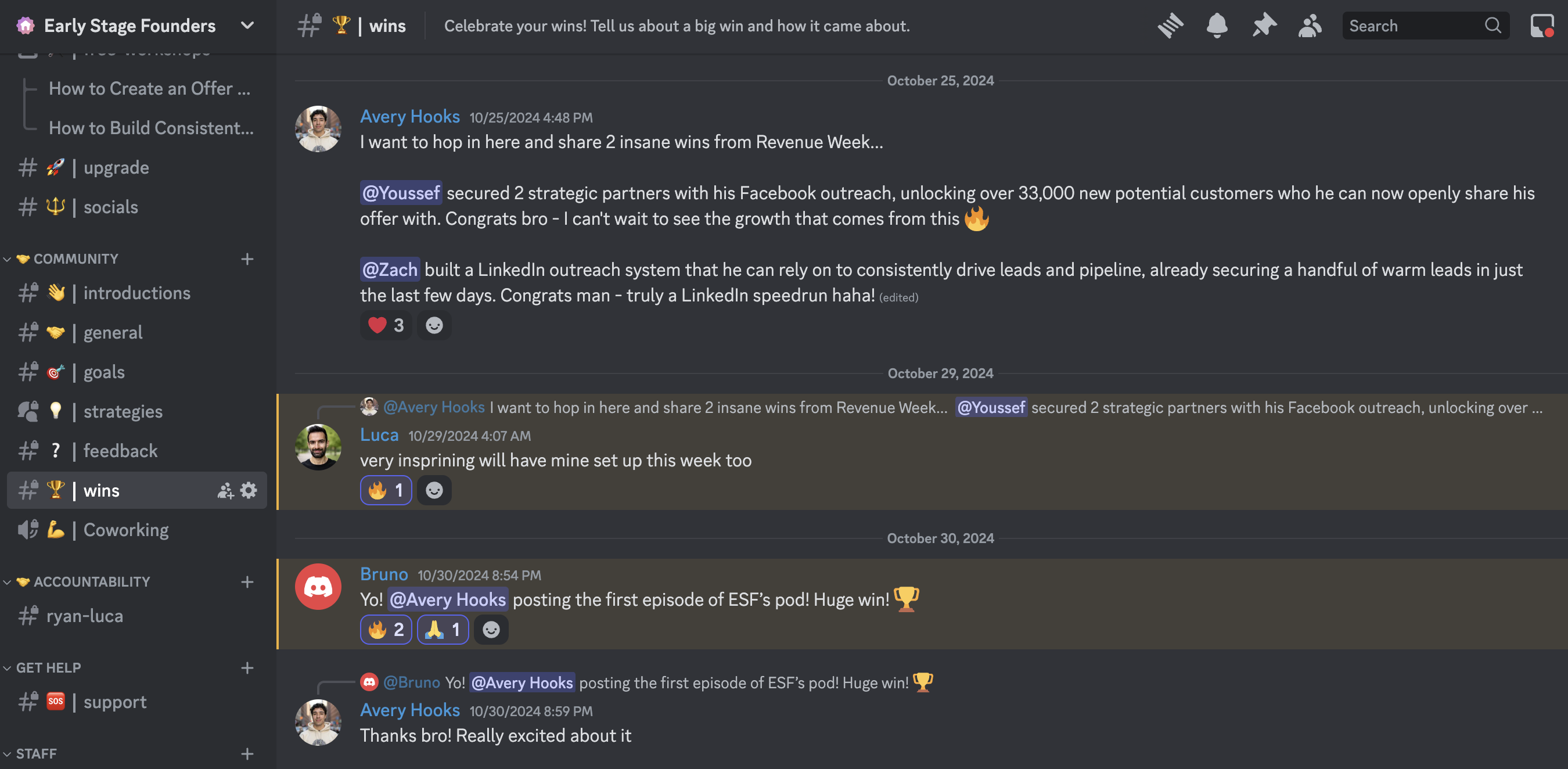This screenshot has width=1568, height=769.
Task: Open the Early Stage Founders server dropdown
Action: click(x=246, y=26)
